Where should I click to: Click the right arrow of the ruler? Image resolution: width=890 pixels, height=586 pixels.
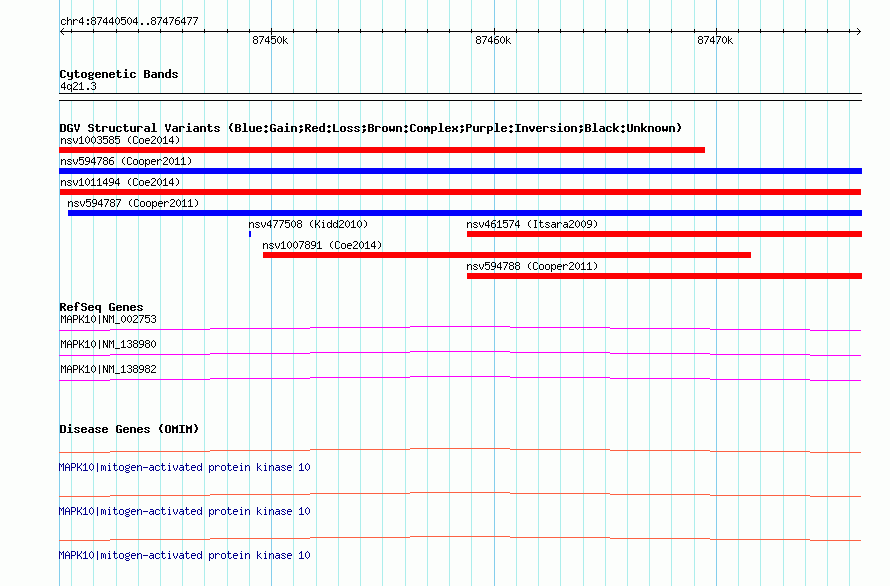pos(858,32)
